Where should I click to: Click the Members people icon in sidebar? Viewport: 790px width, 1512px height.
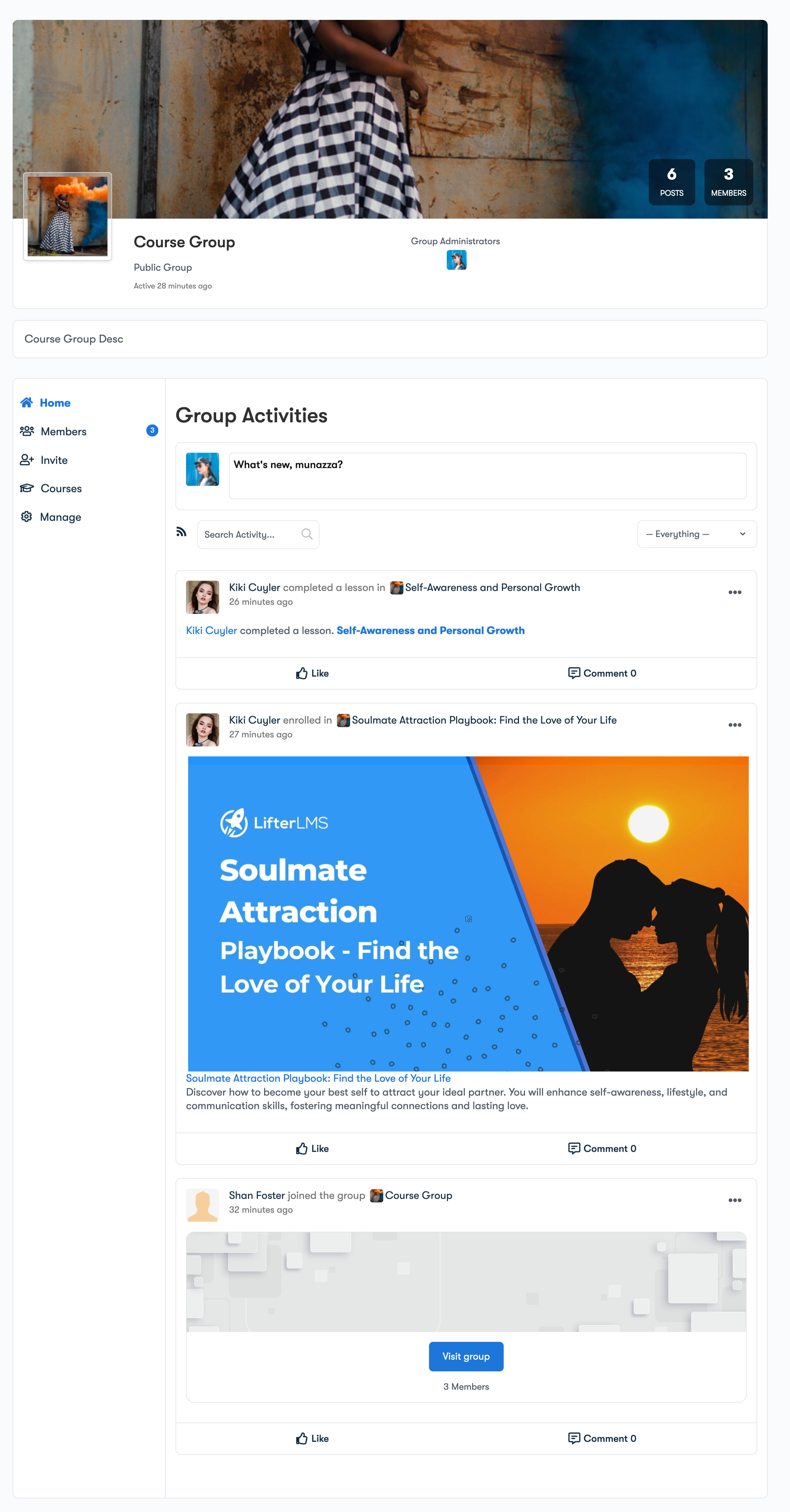click(27, 432)
